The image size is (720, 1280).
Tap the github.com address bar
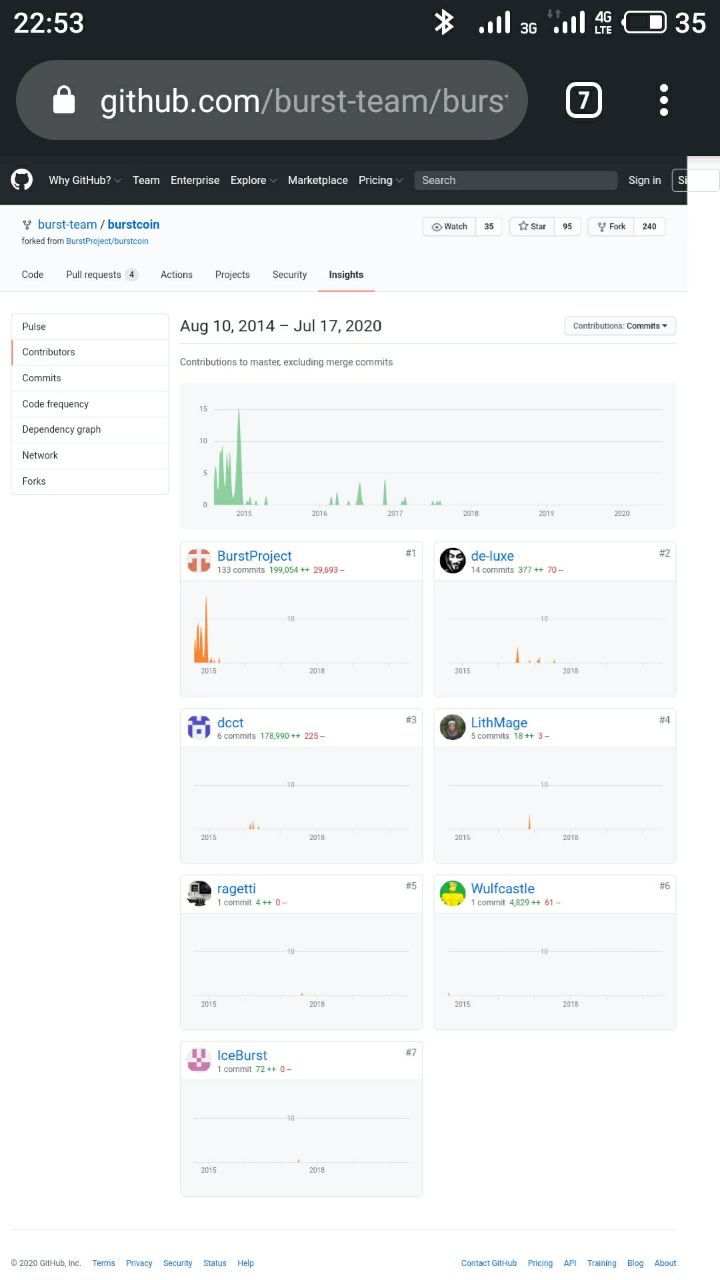(271, 100)
